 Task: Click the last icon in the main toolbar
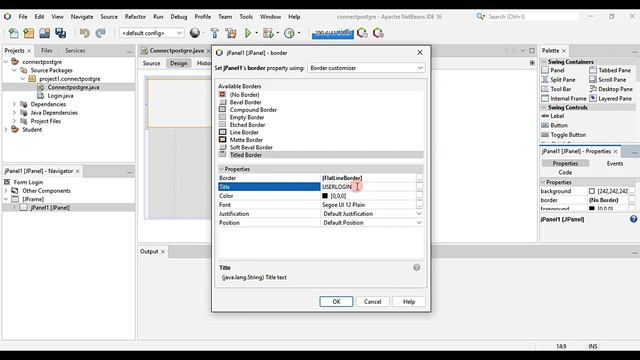pyautogui.click(x=378, y=33)
